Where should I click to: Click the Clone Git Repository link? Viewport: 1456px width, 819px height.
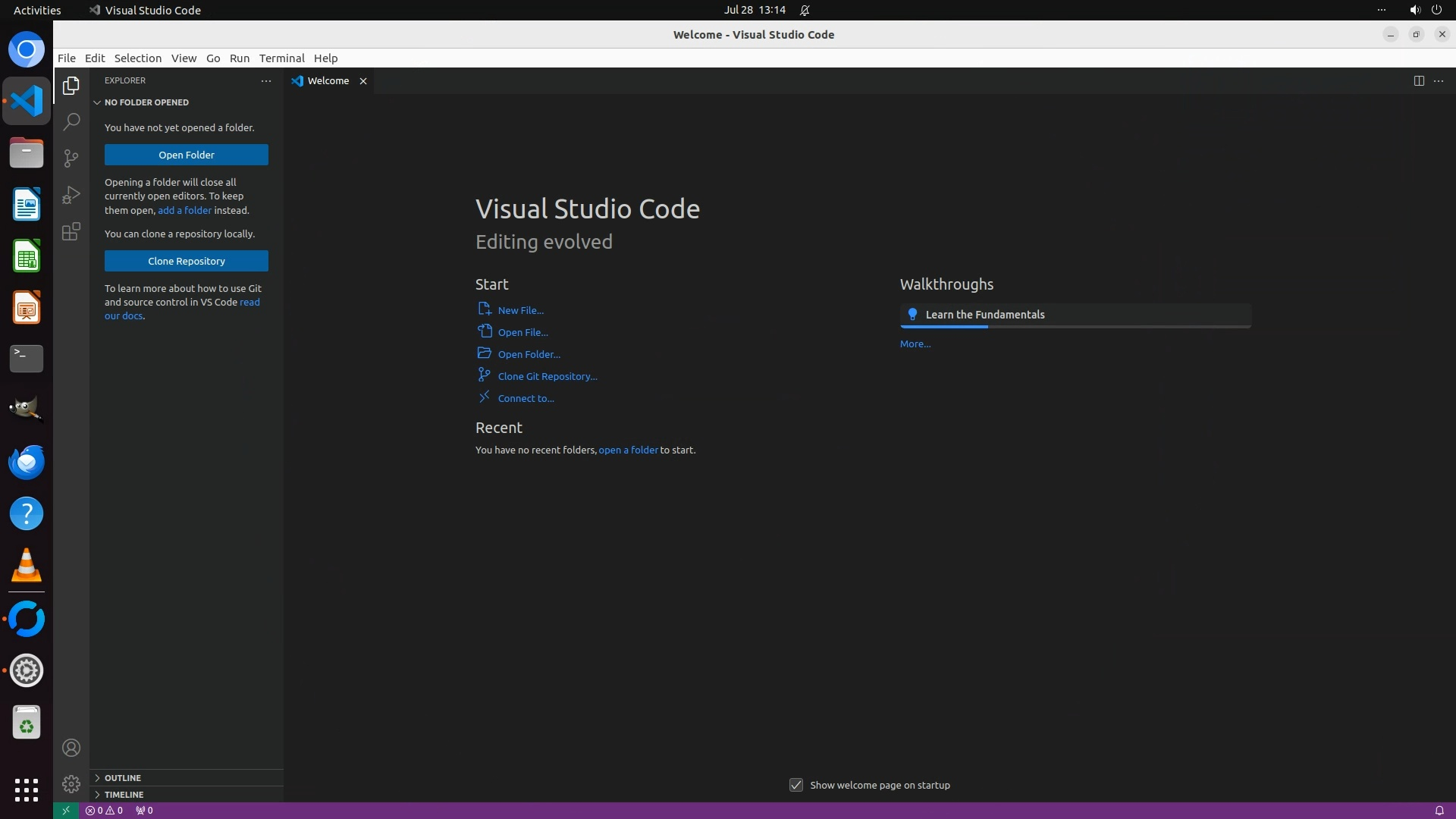547,376
